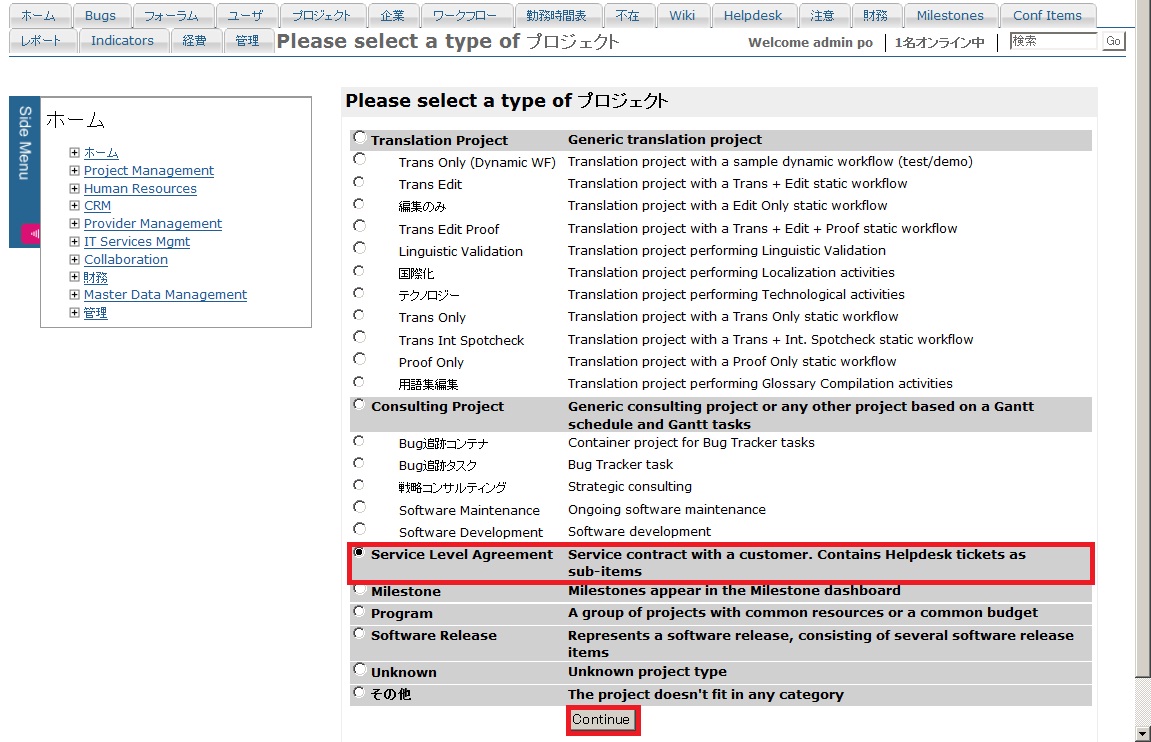Image resolution: width=1151 pixels, height=742 pixels.
Task: Open the レポート tab
Action: pos(41,40)
